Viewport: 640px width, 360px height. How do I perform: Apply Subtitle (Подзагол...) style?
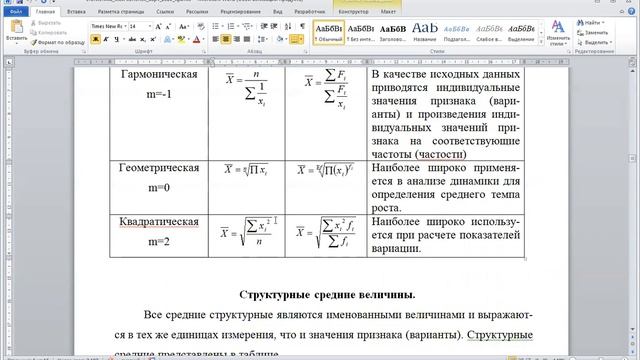[456, 33]
